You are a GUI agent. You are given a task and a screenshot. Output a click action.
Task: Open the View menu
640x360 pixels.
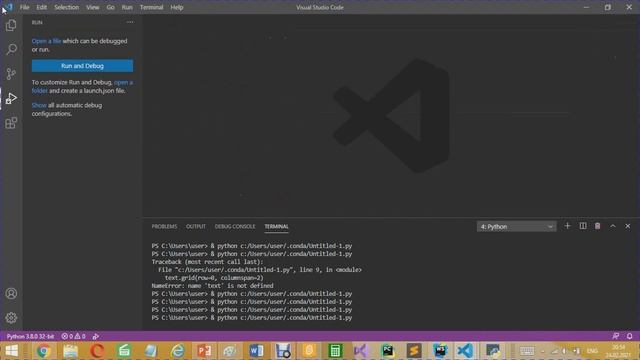point(93,7)
